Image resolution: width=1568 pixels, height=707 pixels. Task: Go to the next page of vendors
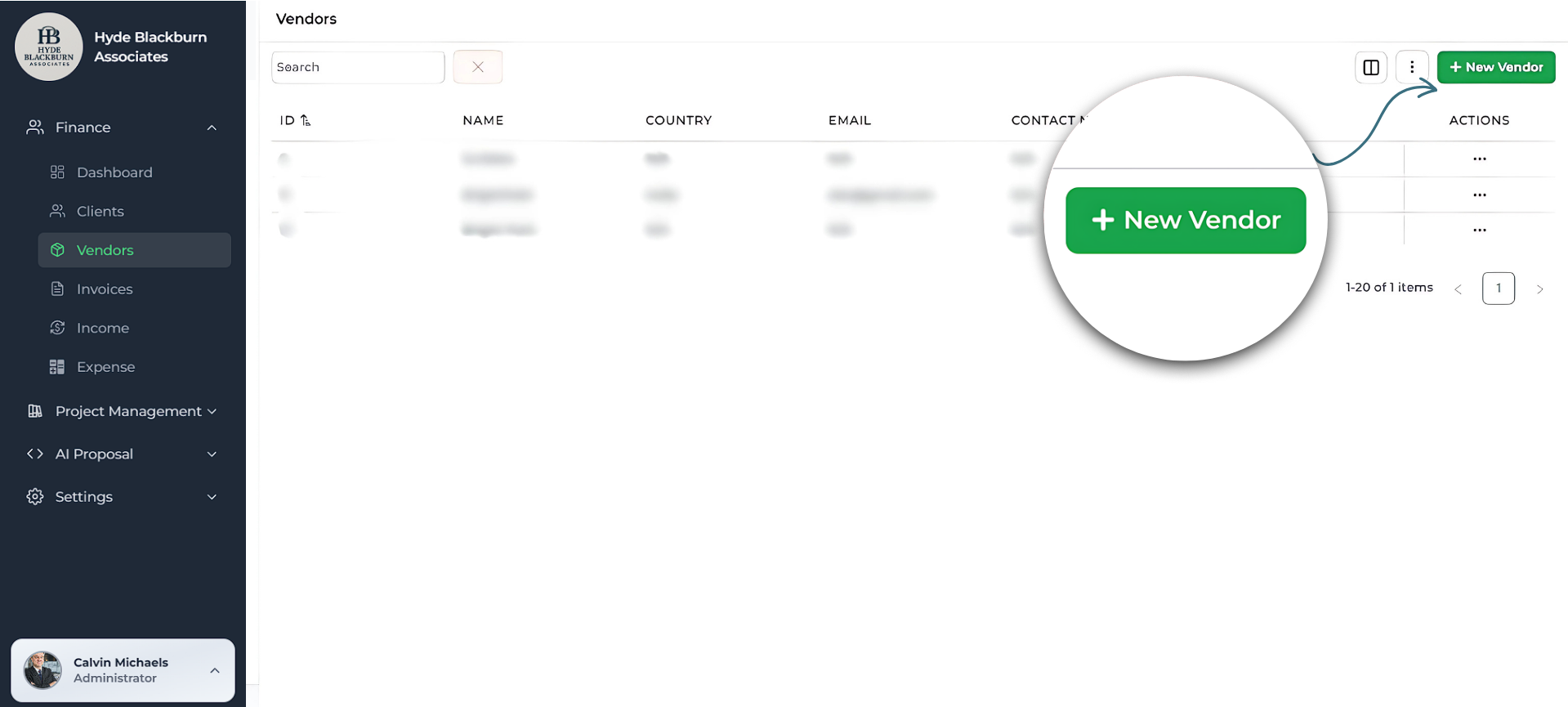coord(1539,289)
